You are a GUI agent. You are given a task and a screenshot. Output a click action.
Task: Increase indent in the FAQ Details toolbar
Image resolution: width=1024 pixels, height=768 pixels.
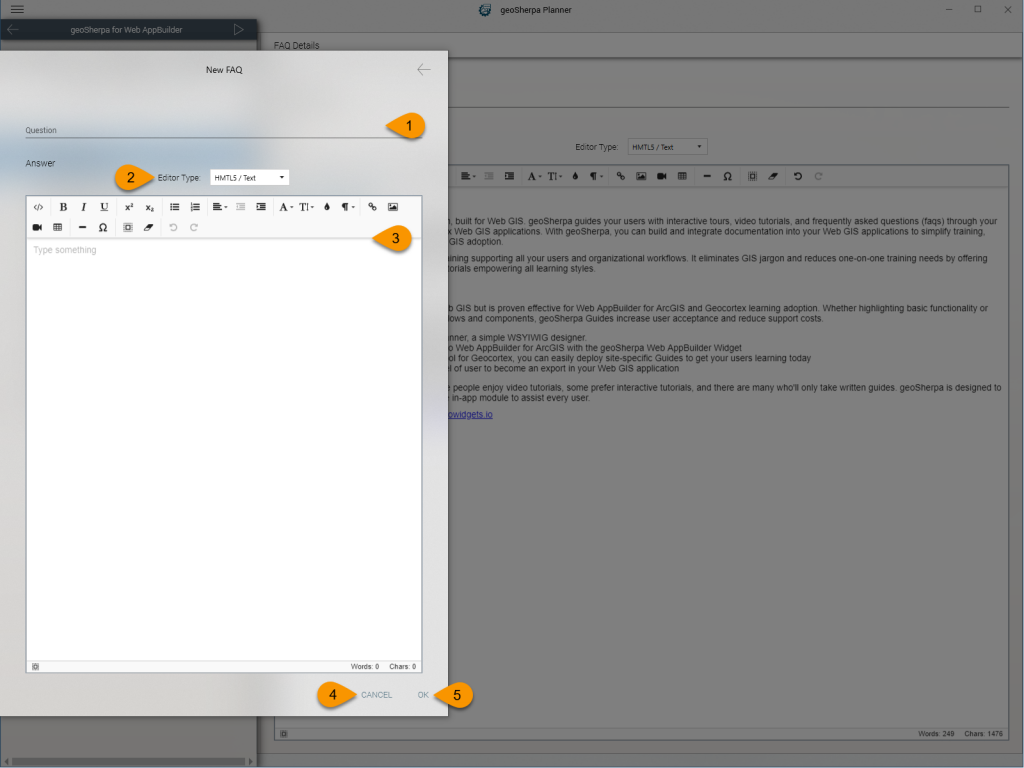[509, 176]
